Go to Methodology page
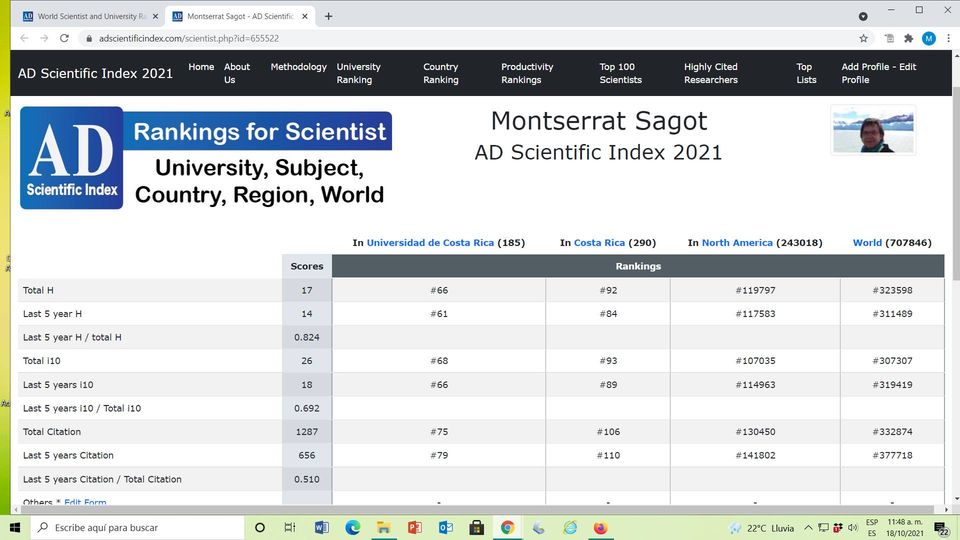This screenshot has width=960, height=540. pos(298,67)
